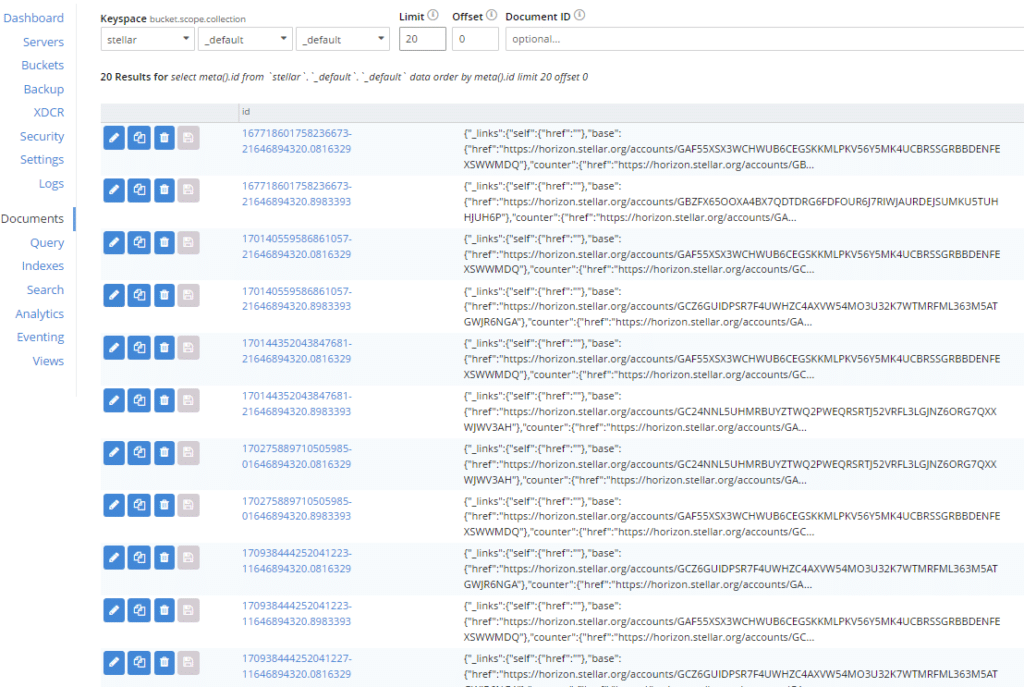Screen dimensions: 1024x687
Task: Click the Limit input showing 20
Action: click(422, 38)
